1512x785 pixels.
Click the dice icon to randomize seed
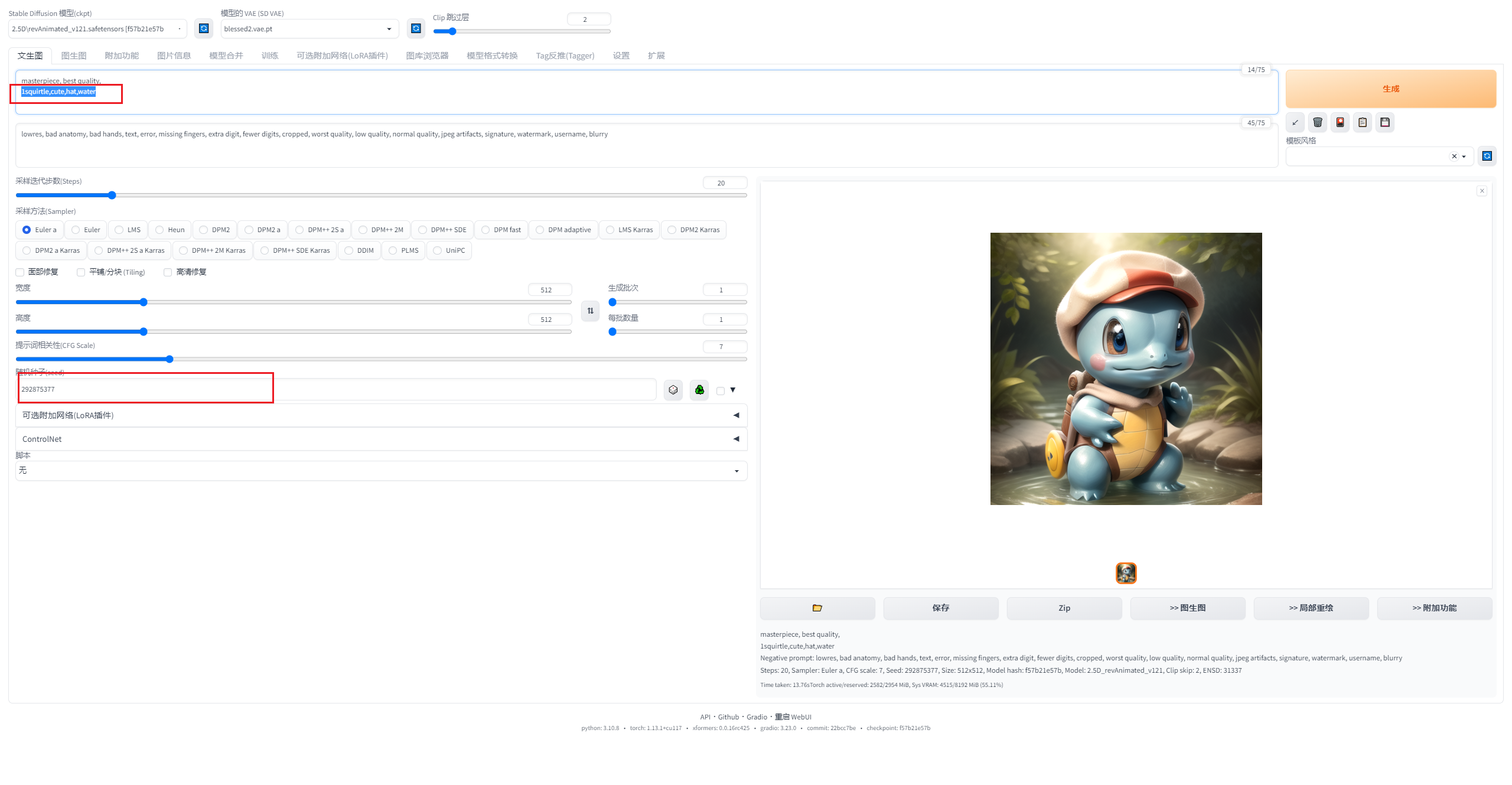[x=673, y=390]
